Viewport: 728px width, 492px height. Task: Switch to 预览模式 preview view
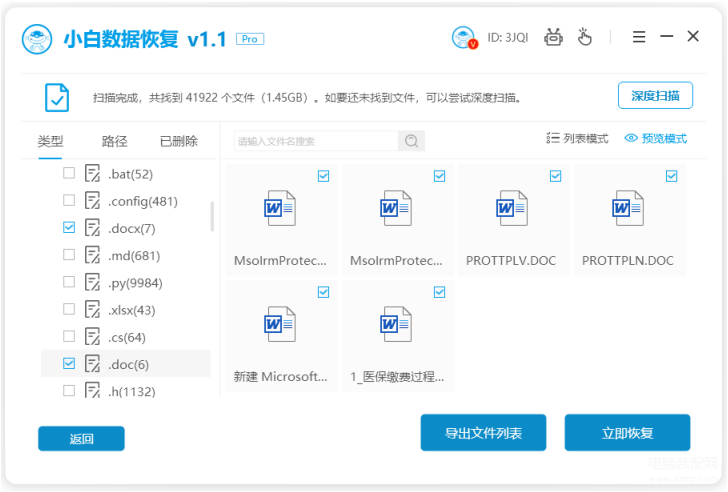656,138
